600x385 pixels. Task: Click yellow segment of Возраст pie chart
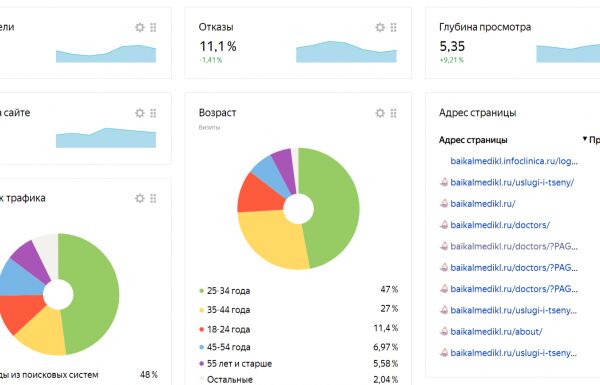click(272, 239)
